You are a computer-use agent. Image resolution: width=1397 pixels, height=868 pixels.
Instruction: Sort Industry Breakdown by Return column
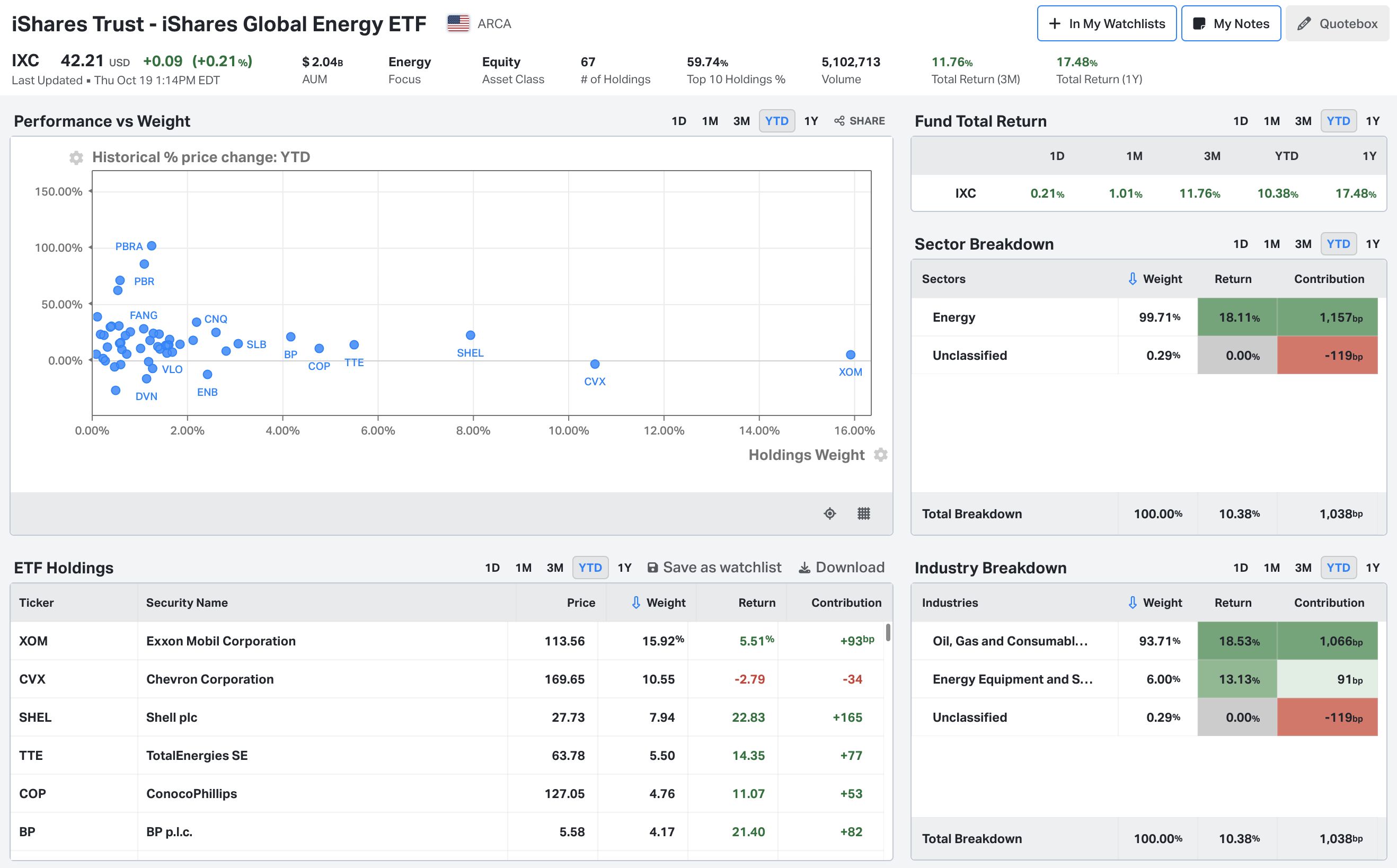[1233, 602]
